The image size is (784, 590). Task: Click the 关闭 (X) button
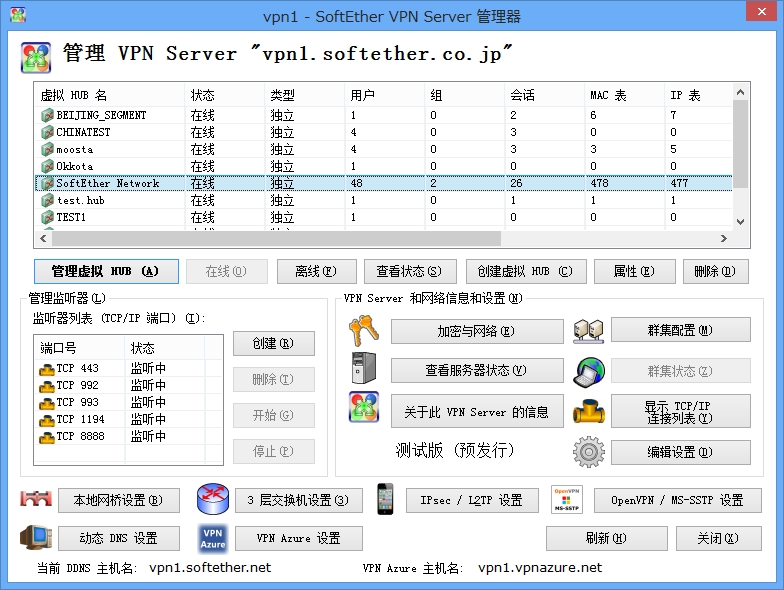(718, 538)
